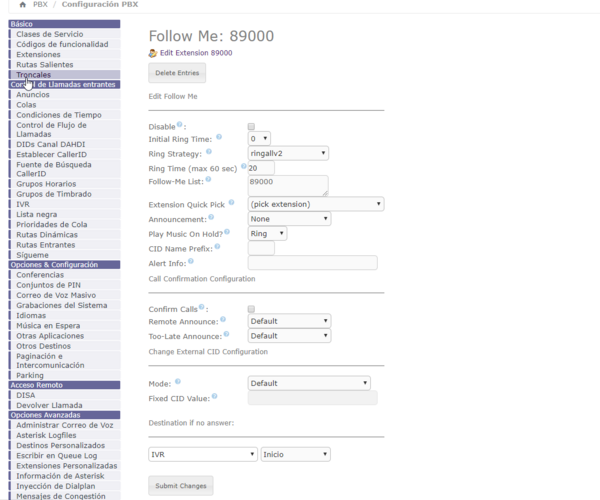Click the user icon beside Edit Extension
600x500 pixels.
pyautogui.click(x=153, y=52)
